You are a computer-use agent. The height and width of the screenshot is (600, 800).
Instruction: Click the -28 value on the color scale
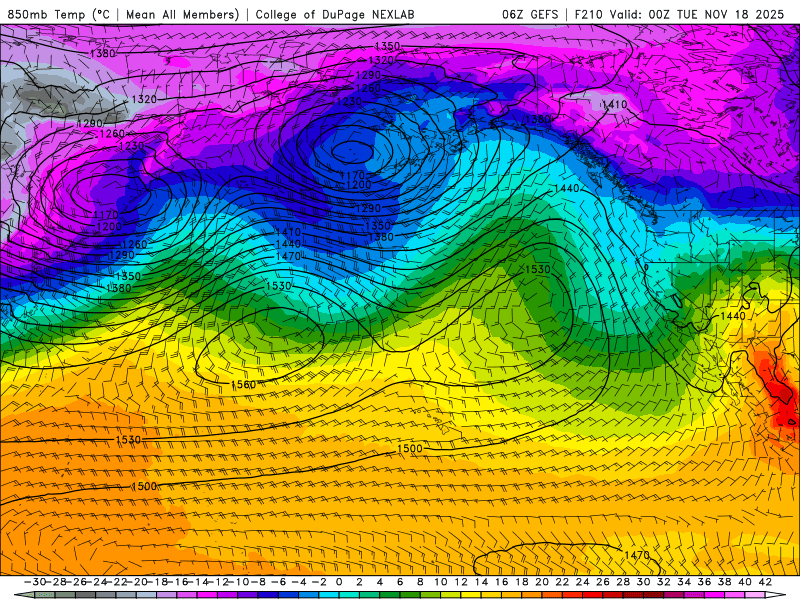(56, 582)
